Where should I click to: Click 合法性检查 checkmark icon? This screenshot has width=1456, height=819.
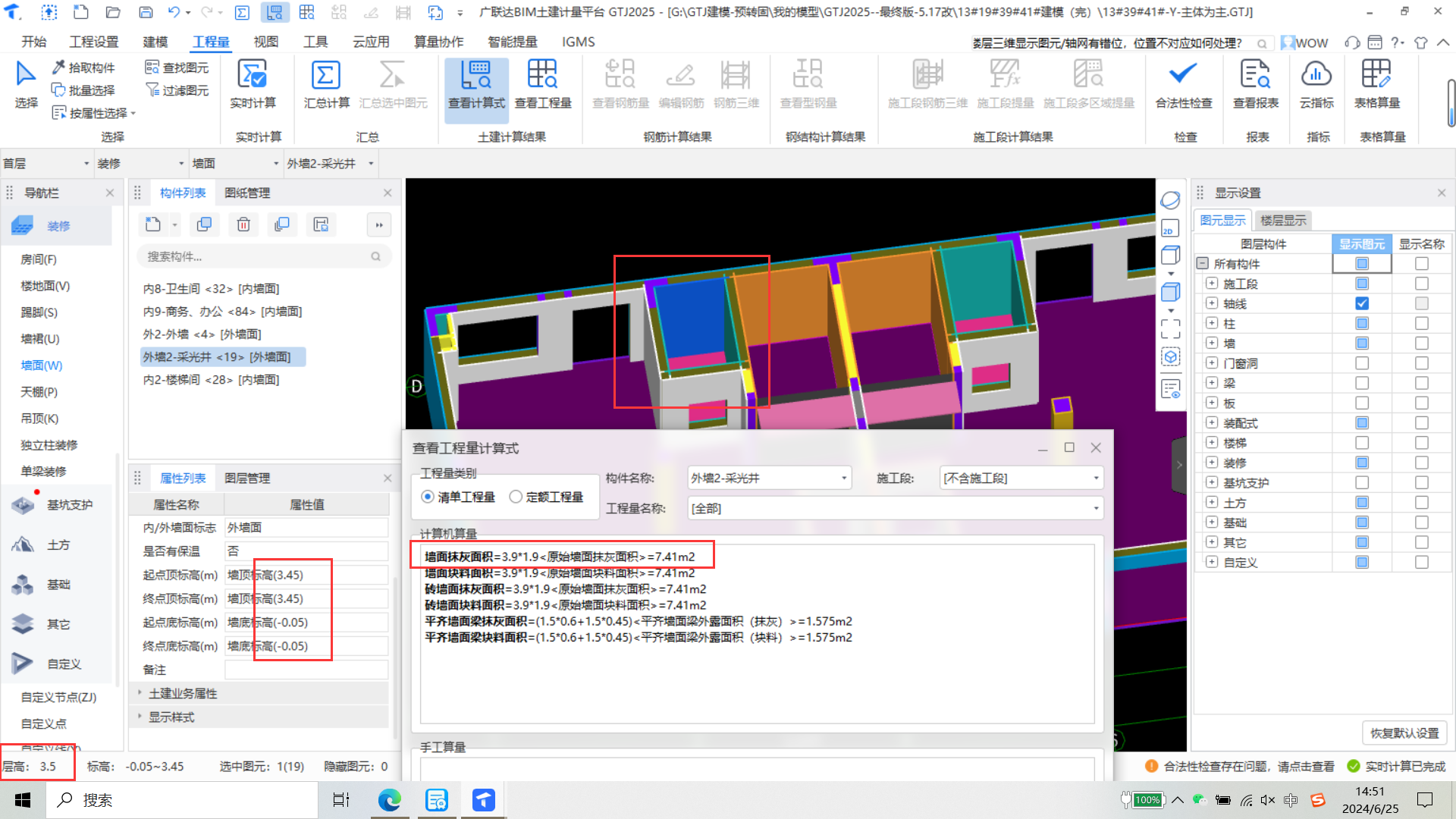[x=1183, y=74]
